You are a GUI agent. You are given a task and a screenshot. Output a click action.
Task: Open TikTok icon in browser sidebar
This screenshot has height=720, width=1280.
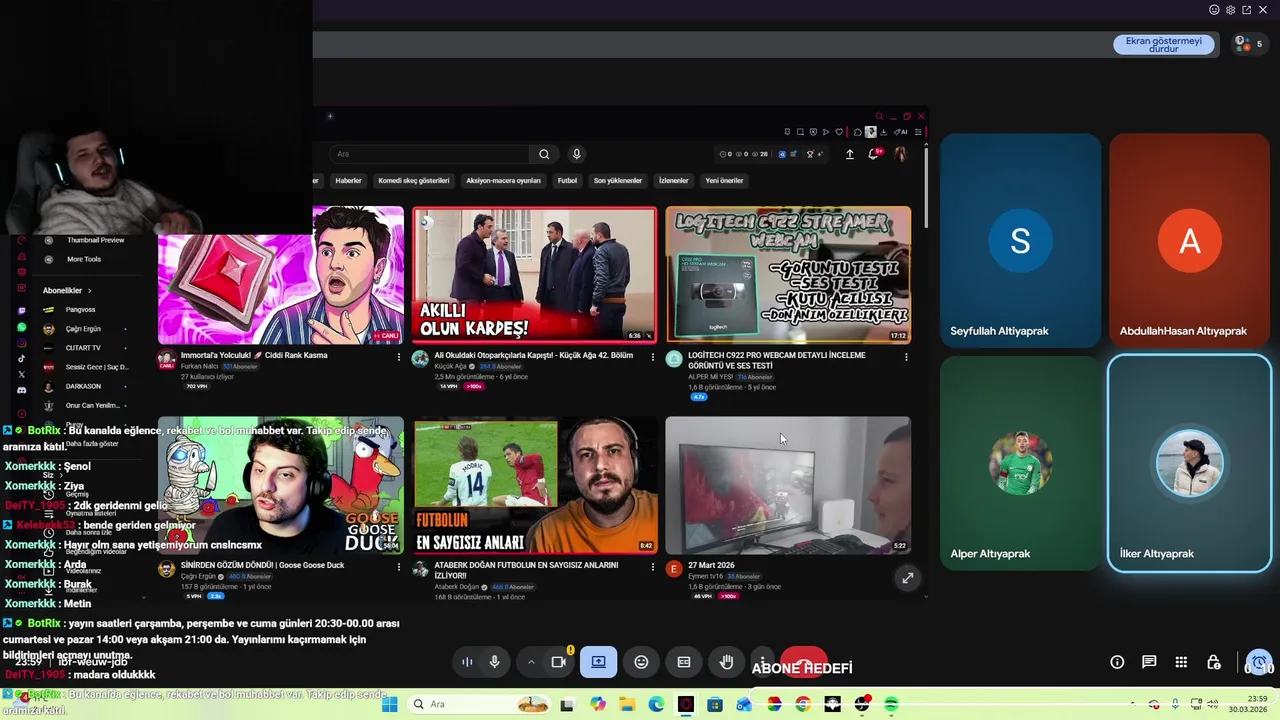22,358
